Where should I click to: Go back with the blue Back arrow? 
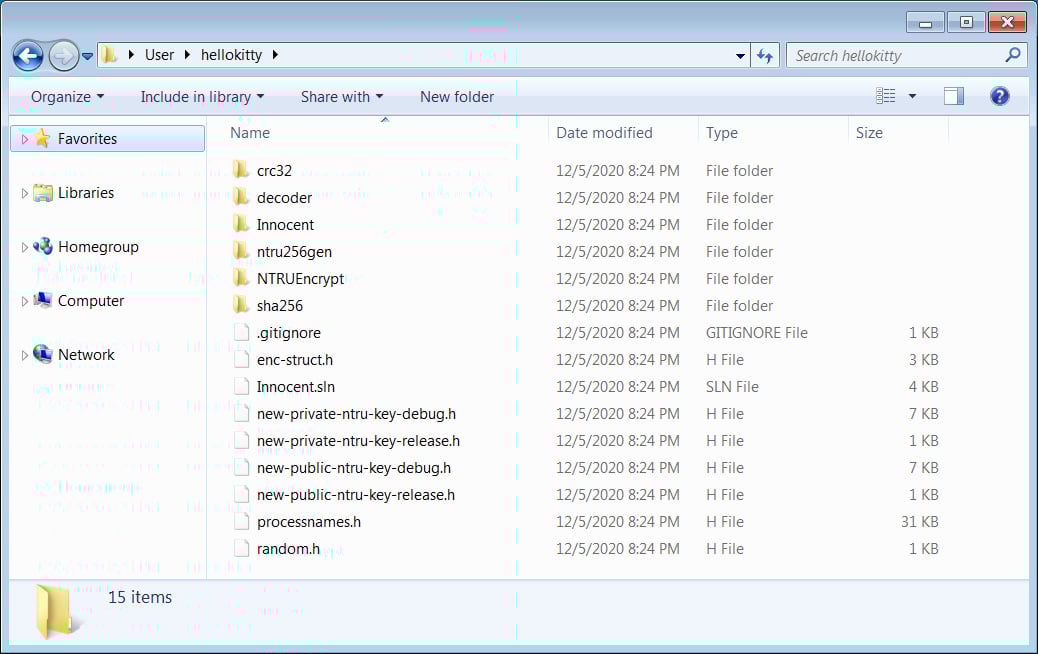[x=28, y=56]
